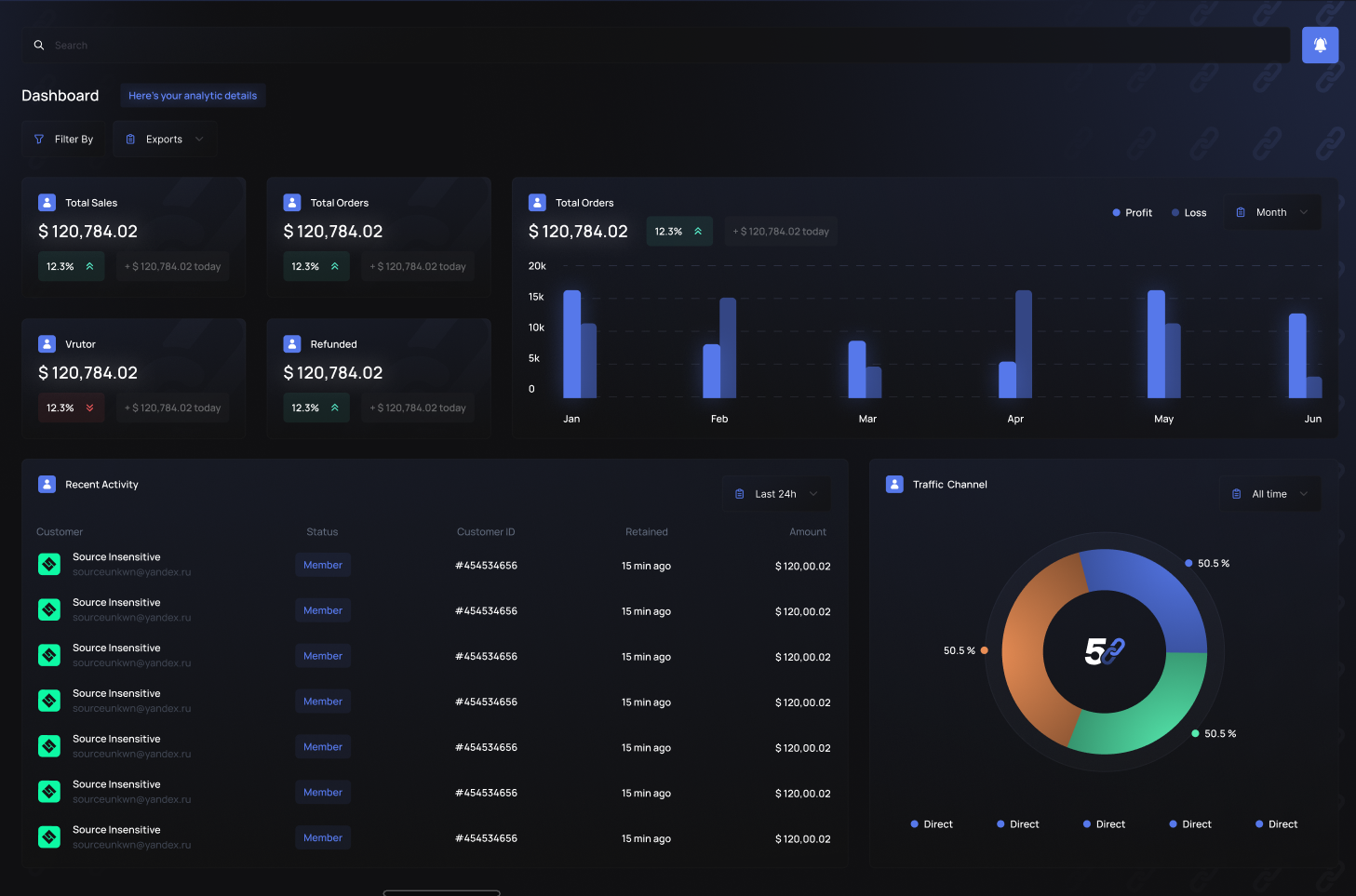Open the Last 24h time filter
Image resolution: width=1356 pixels, height=896 pixels.
coord(776,493)
